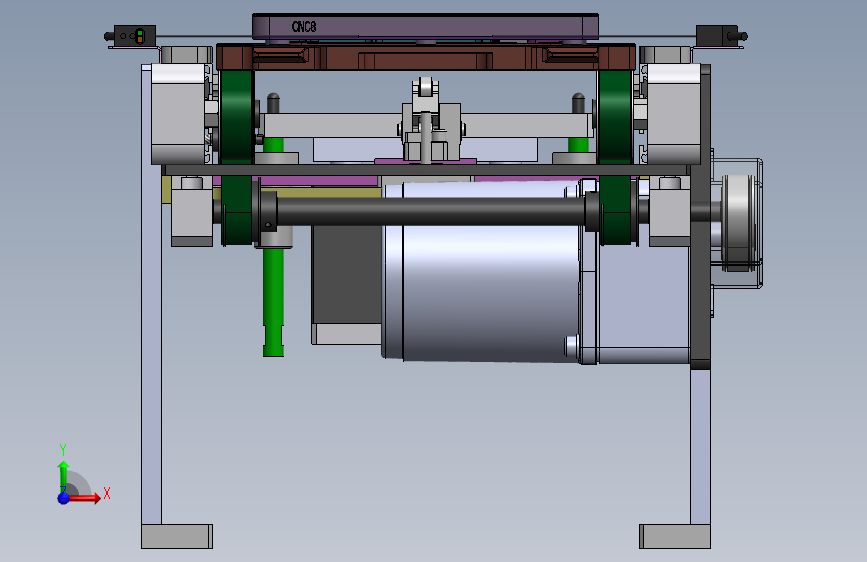This screenshot has width=867, height=562.
Task: Select the upper right green belt
Action: pos(614,116)
